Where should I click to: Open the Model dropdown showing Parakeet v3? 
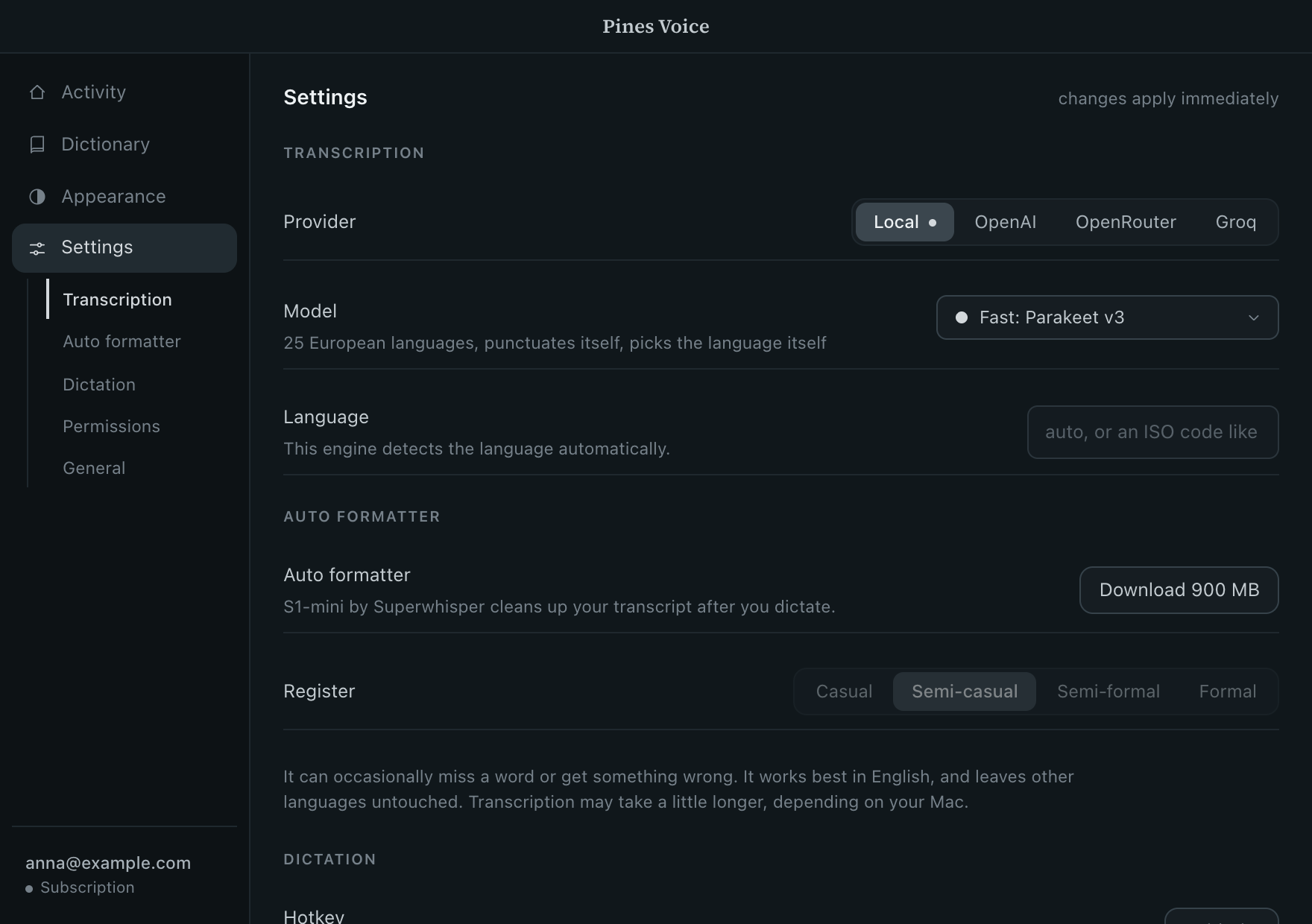1108,317
